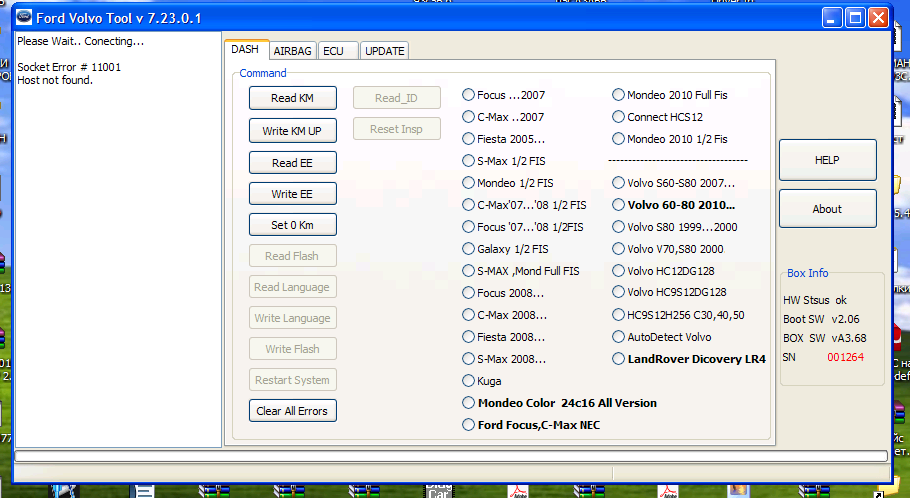Choose Ford Focus,C-Max NEC option
This screenshot has height=498, width=910.
click(x=531, y=425)
